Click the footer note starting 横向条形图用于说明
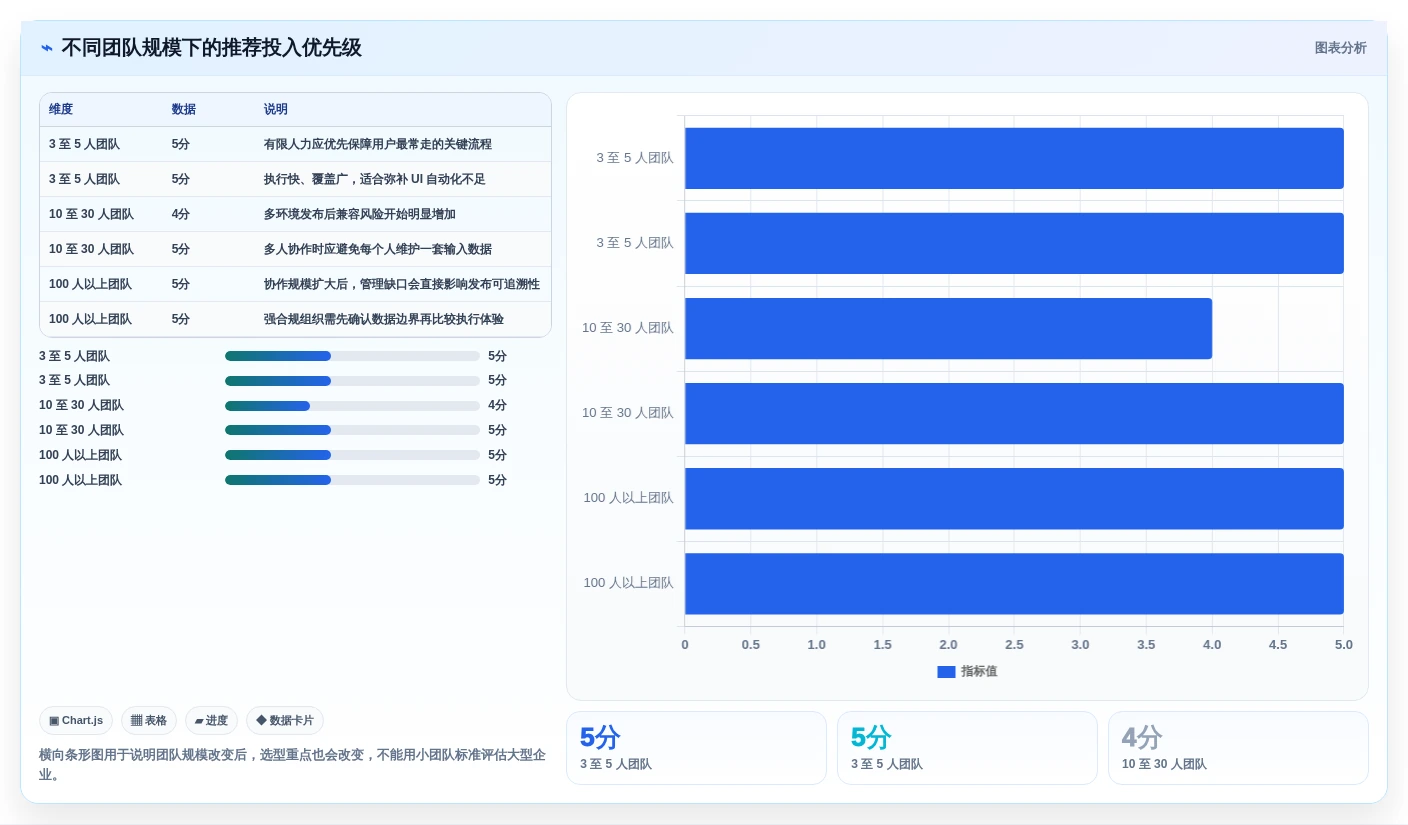The image size is (1408, 825). coord(293,765)
